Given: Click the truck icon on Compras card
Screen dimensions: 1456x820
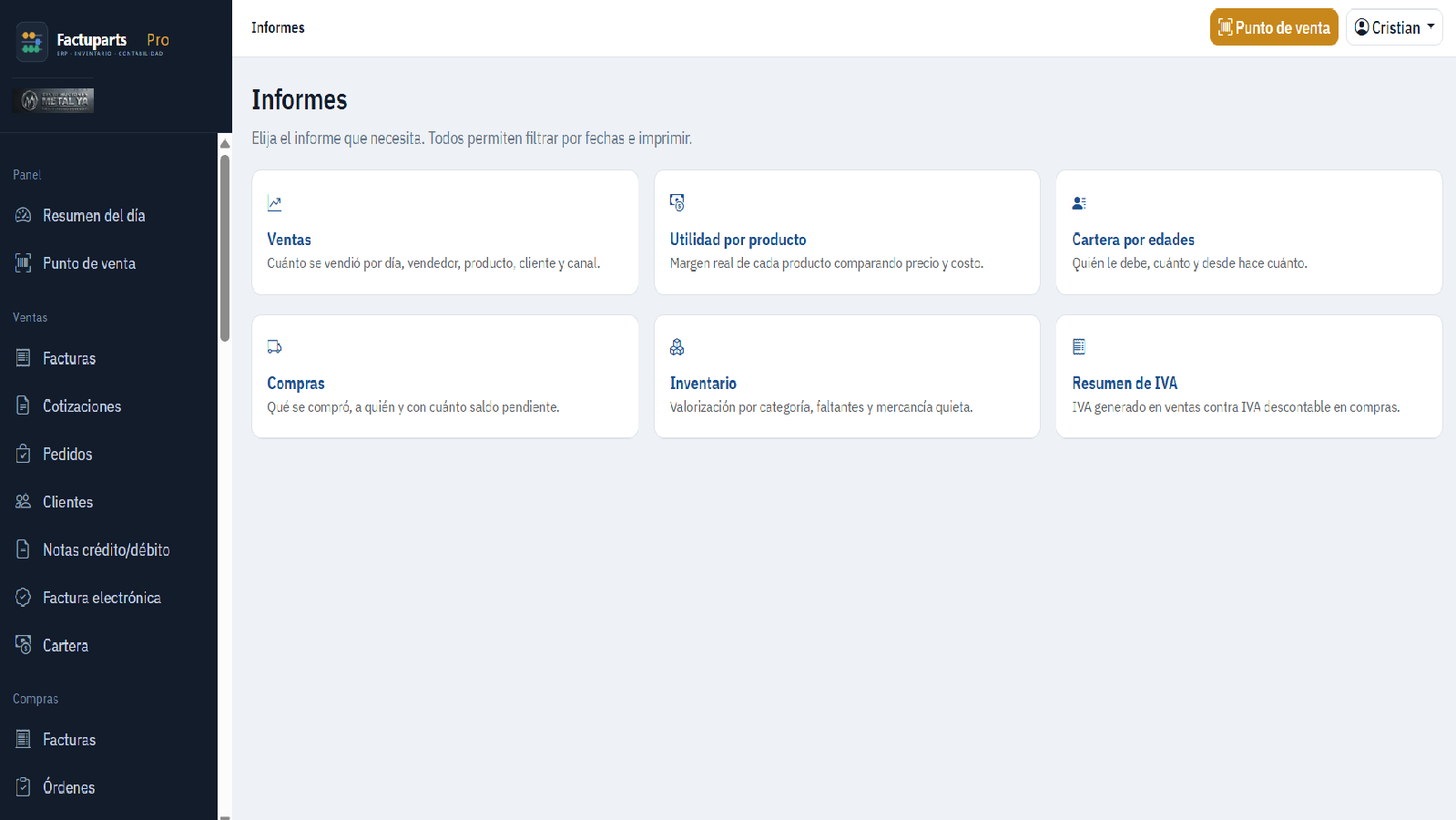Looking at the screenshot, I should click(274, 347).
